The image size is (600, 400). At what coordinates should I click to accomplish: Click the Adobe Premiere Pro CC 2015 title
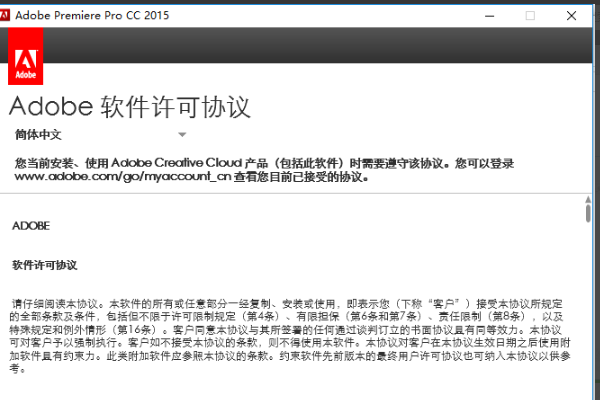[x=92, y=15]
